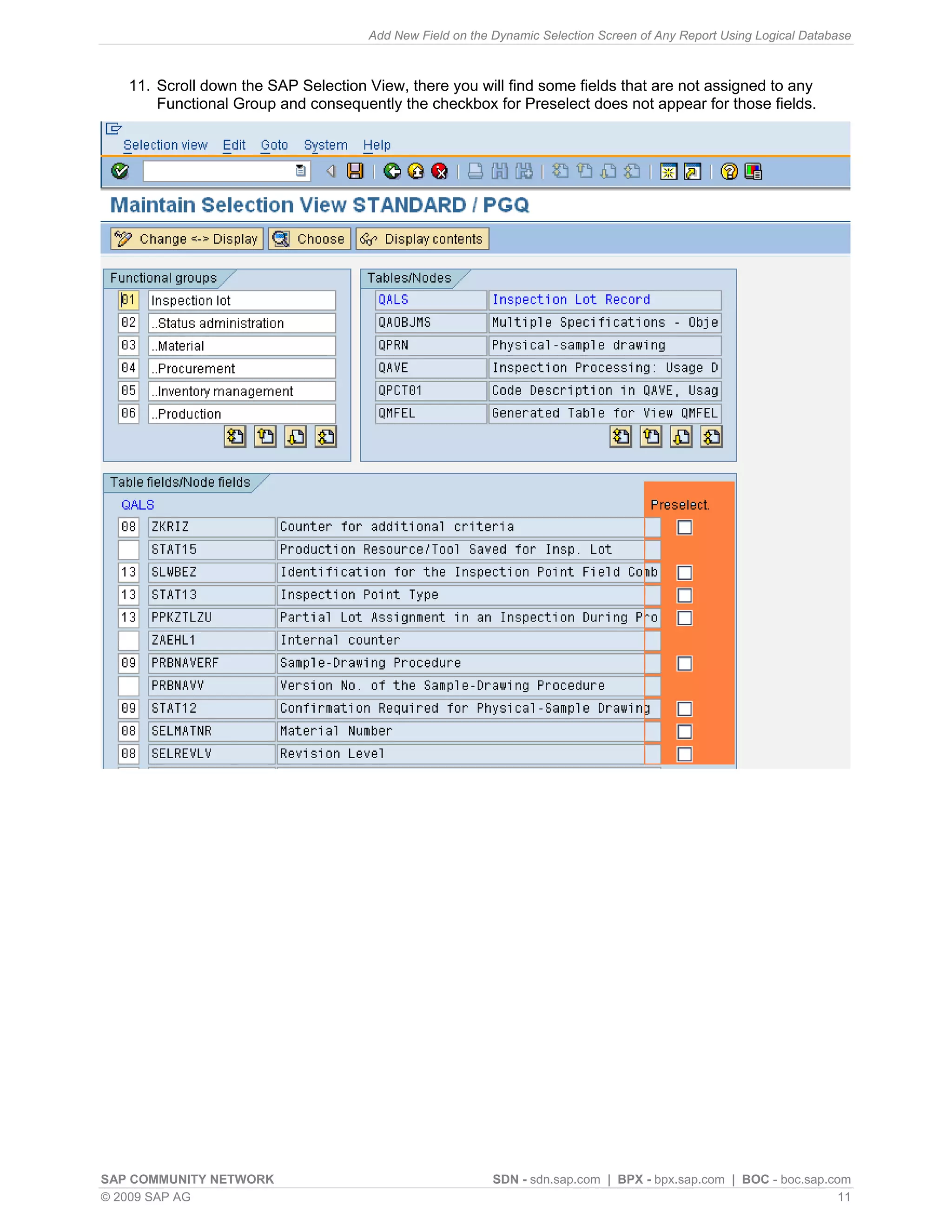Check Preselect box for SELMATNR Material Number
Viewport: 952px width, 1232px height.
click(684, 732)
